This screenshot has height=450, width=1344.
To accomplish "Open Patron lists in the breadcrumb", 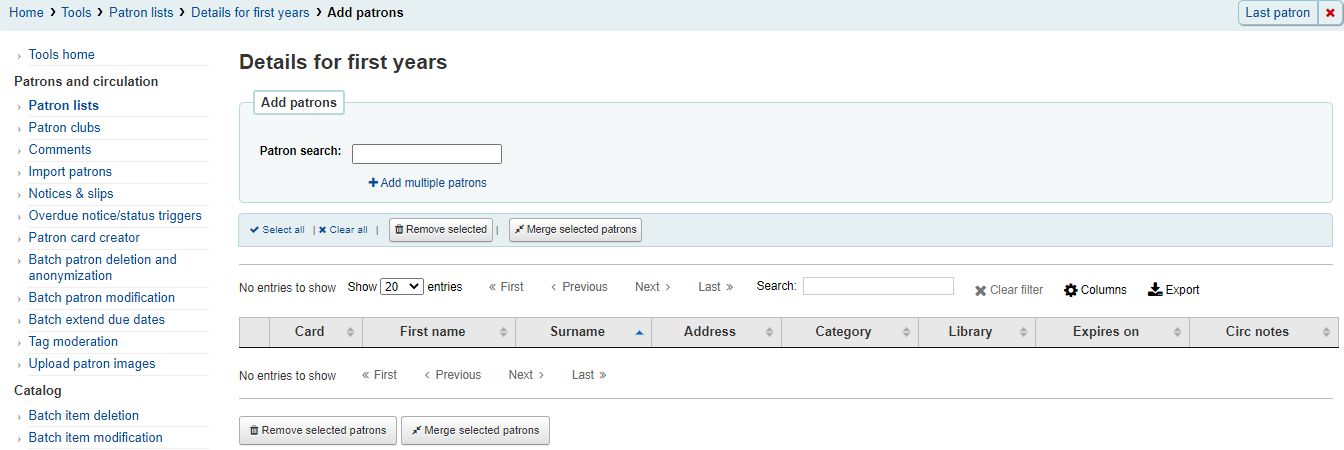I will pos(140,13).
